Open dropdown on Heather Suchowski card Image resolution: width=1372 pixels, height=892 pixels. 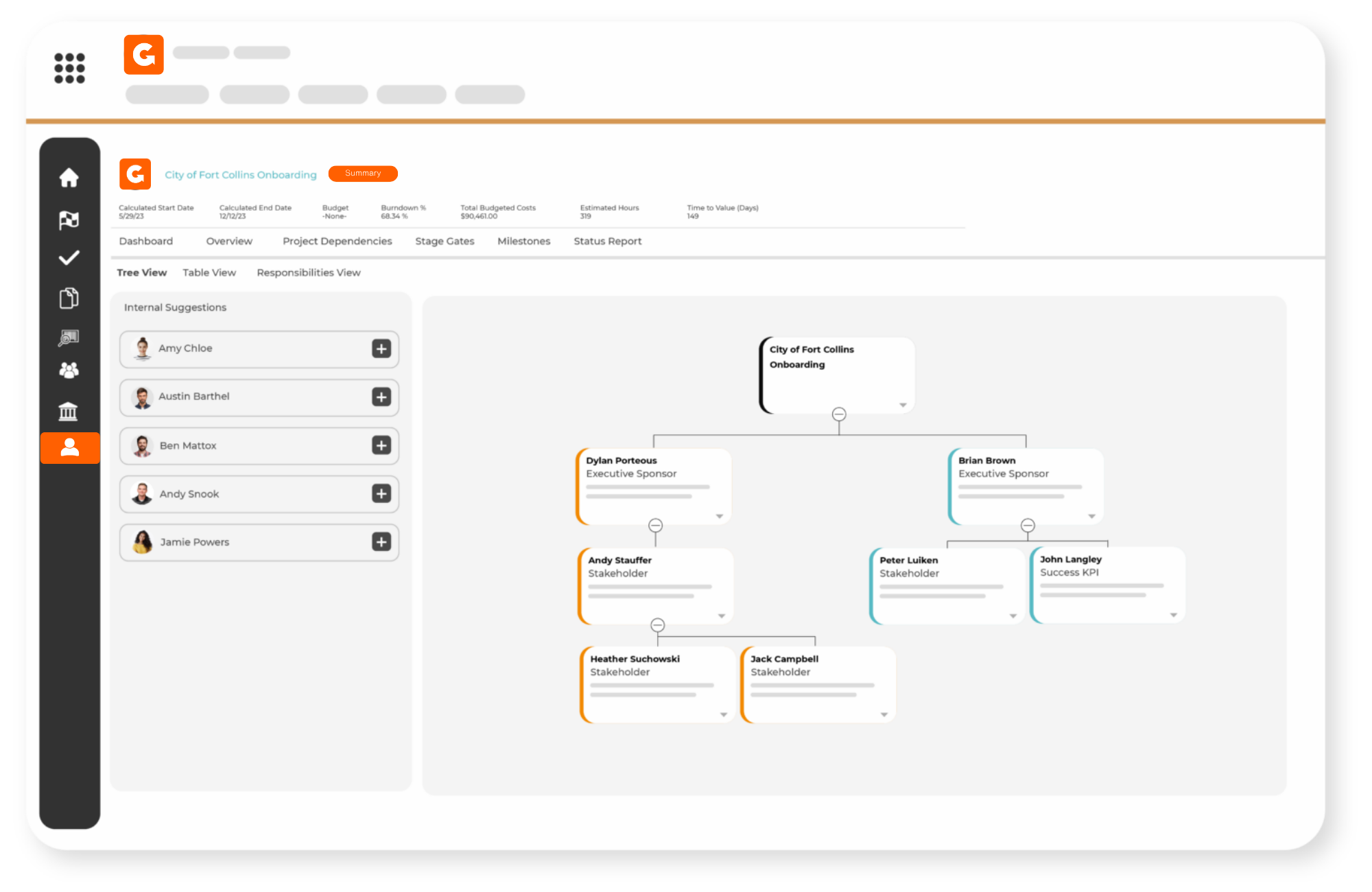[x=724, y=714]
